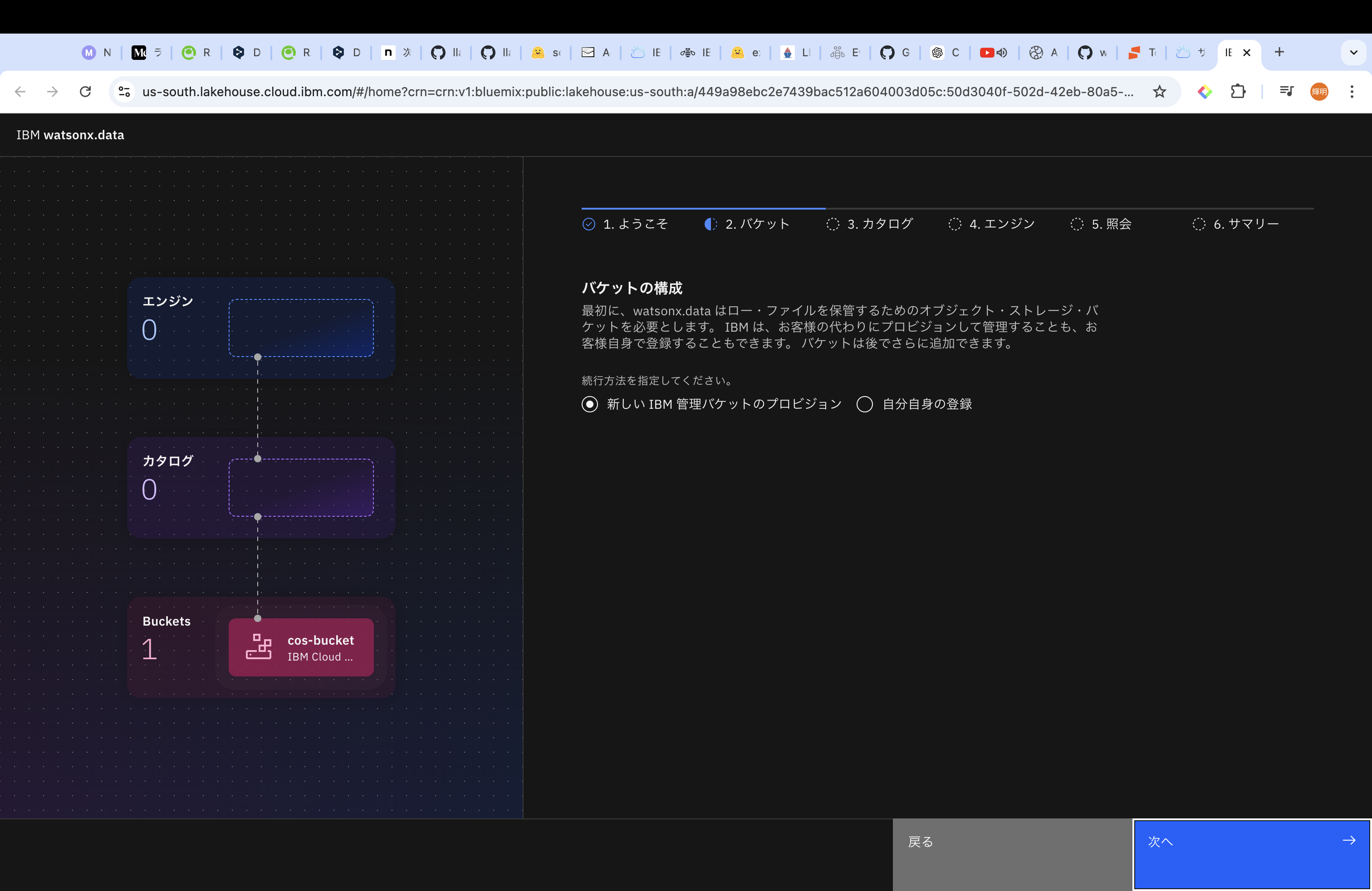This screenshot has height=891, width=1372.
Task: Open Chrome's three-dot menu
Action: 1352,92
